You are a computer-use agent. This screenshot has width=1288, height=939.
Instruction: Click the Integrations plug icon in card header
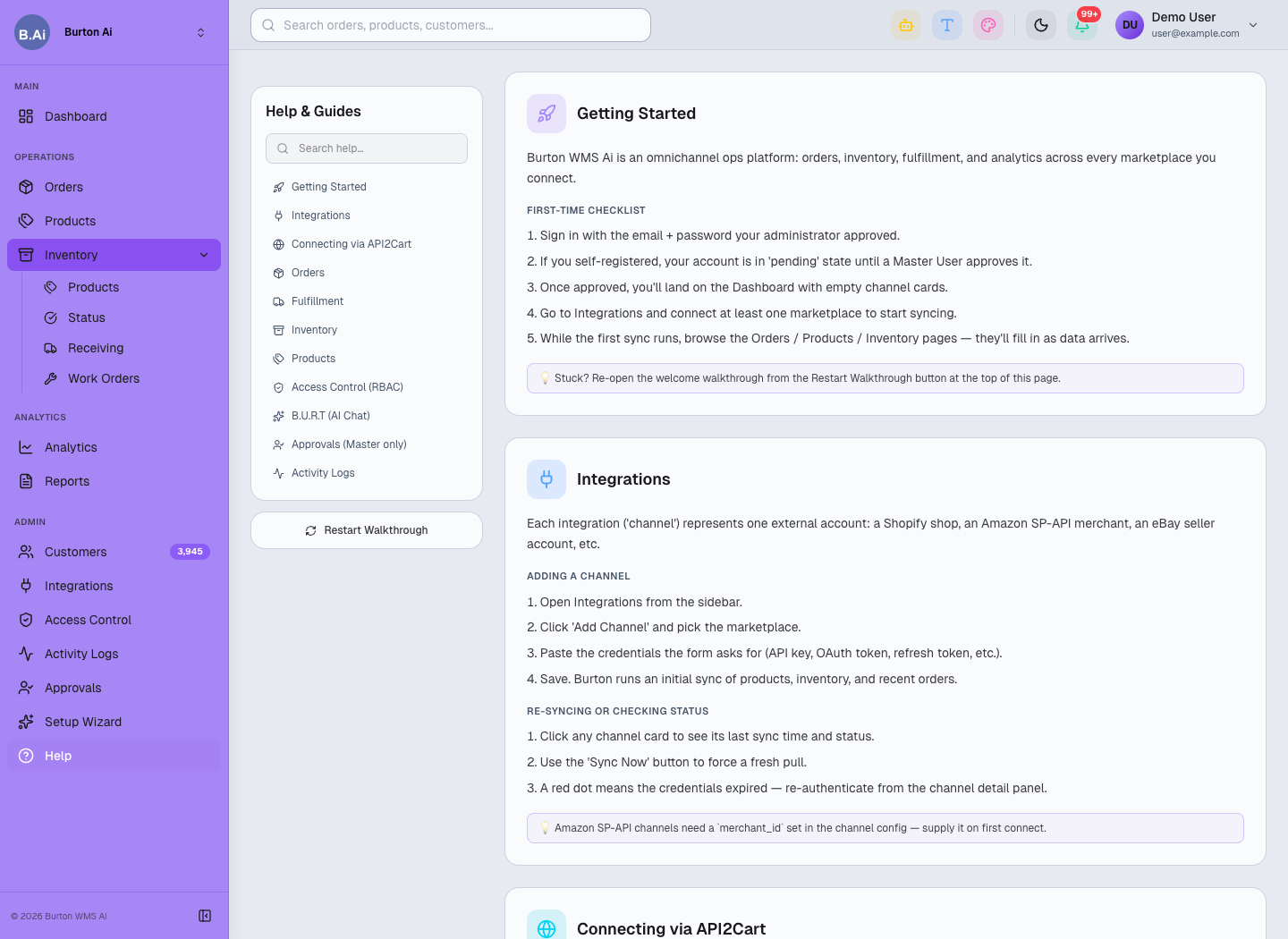tap(547, 479)
